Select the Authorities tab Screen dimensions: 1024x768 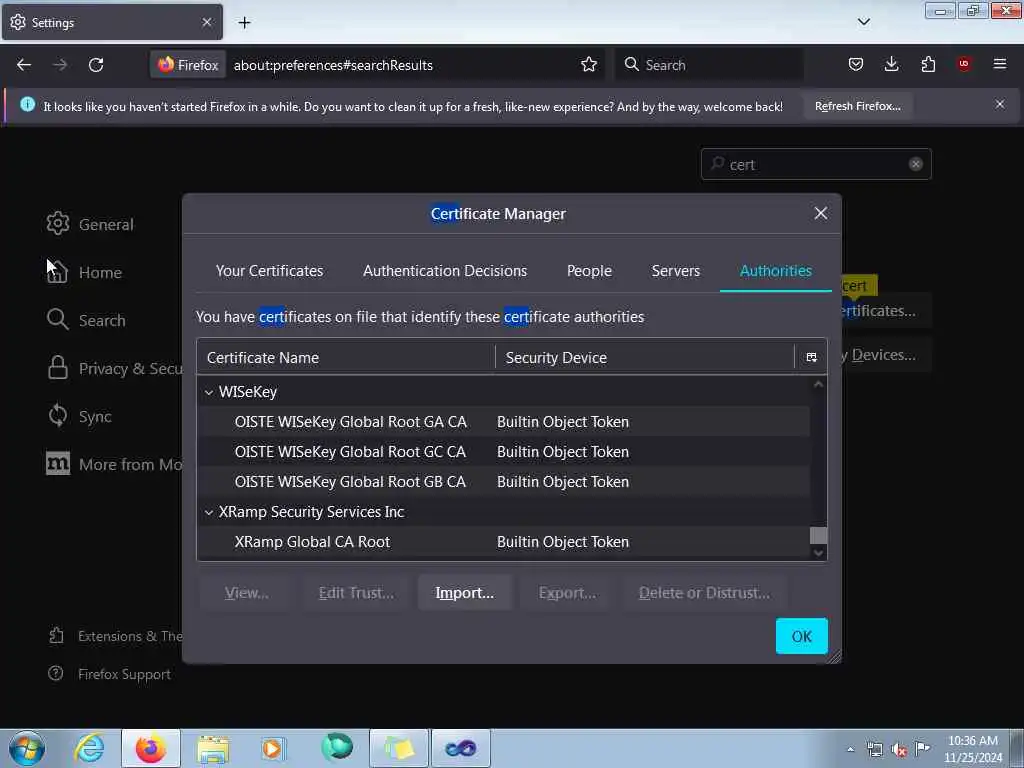[775, 270]
